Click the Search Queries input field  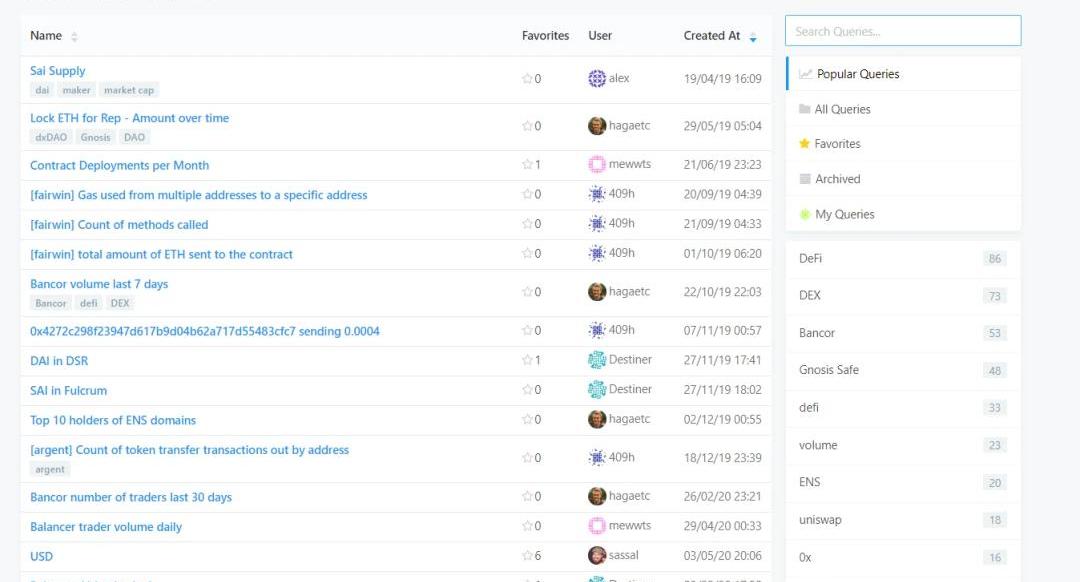[902, 31]
